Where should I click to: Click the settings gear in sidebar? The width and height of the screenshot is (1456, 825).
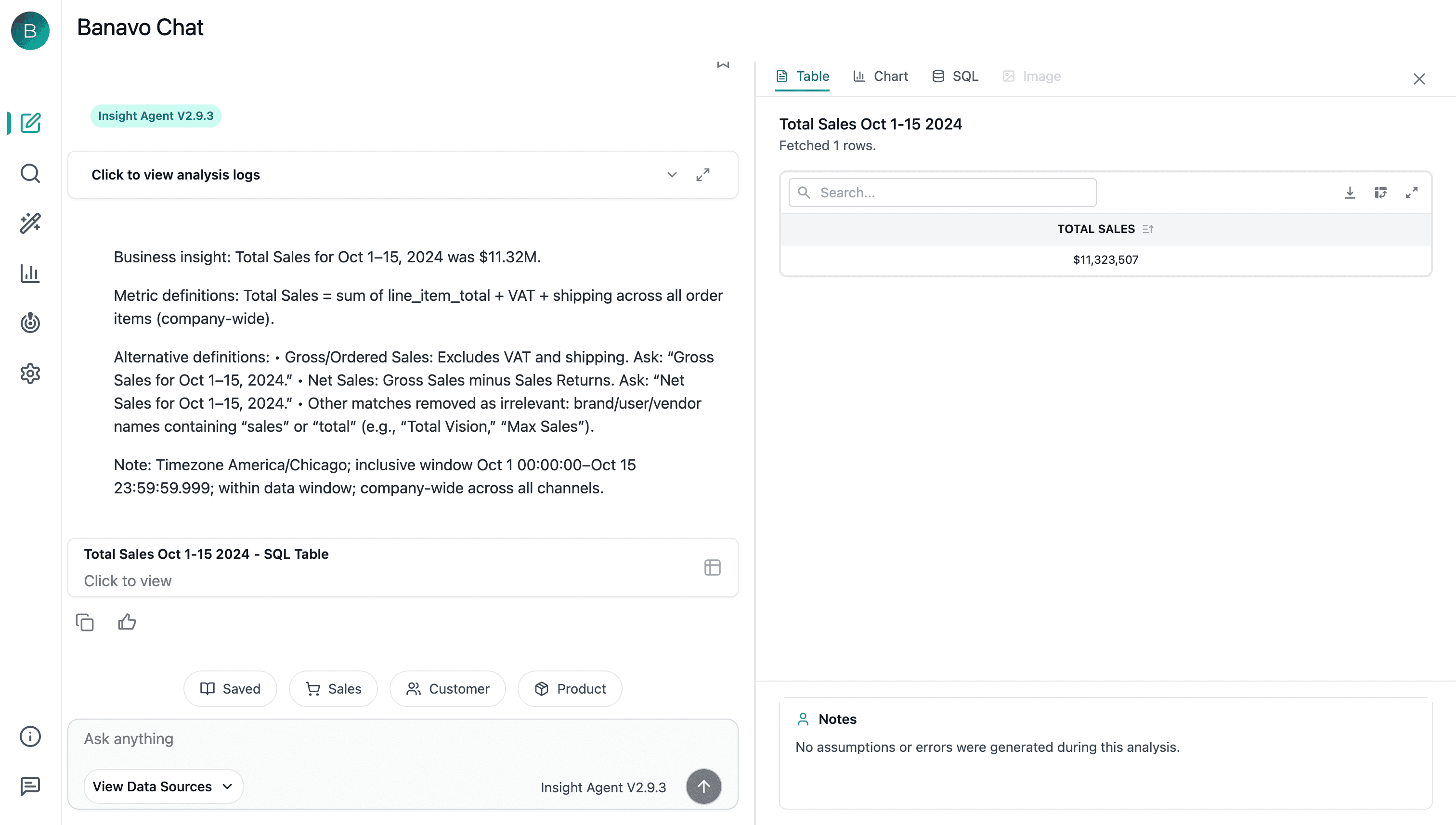coord(30,374)
